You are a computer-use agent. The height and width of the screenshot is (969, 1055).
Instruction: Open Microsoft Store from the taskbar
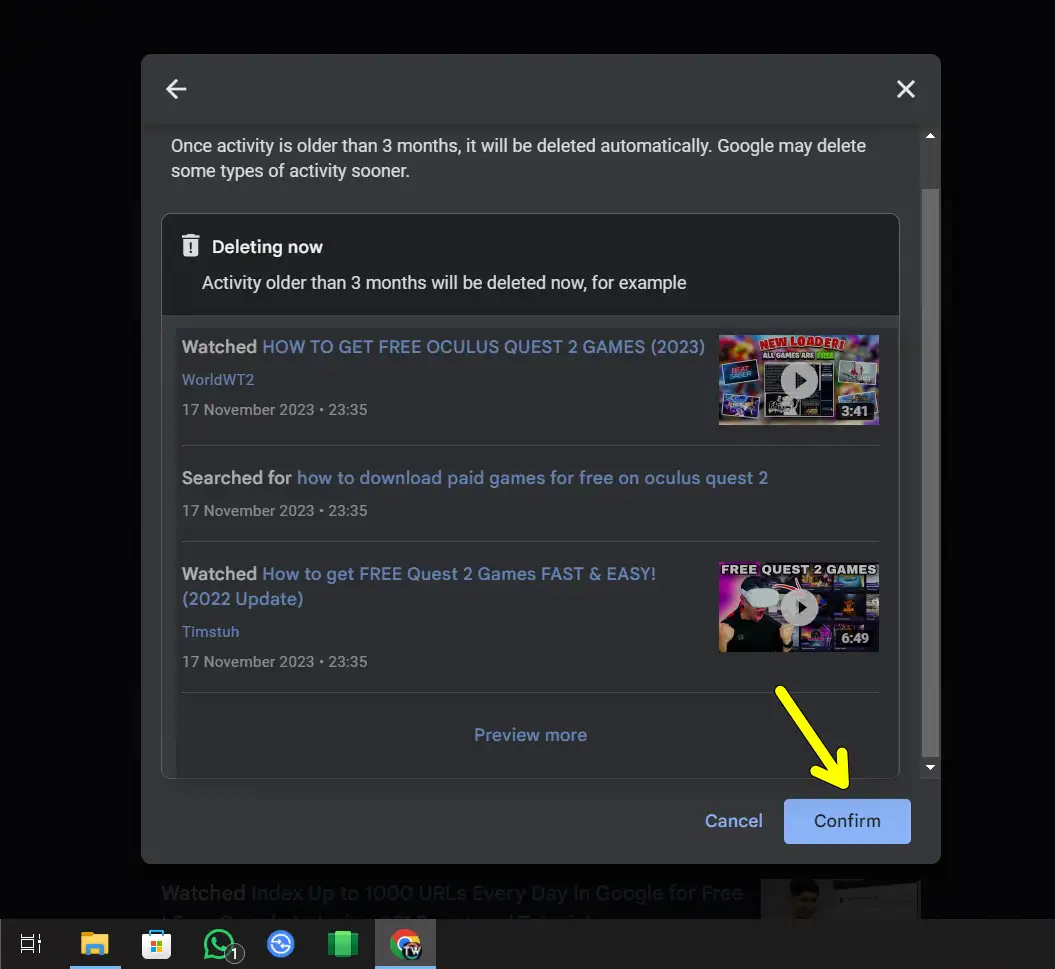pyautogui.click(x=157, y=943)
